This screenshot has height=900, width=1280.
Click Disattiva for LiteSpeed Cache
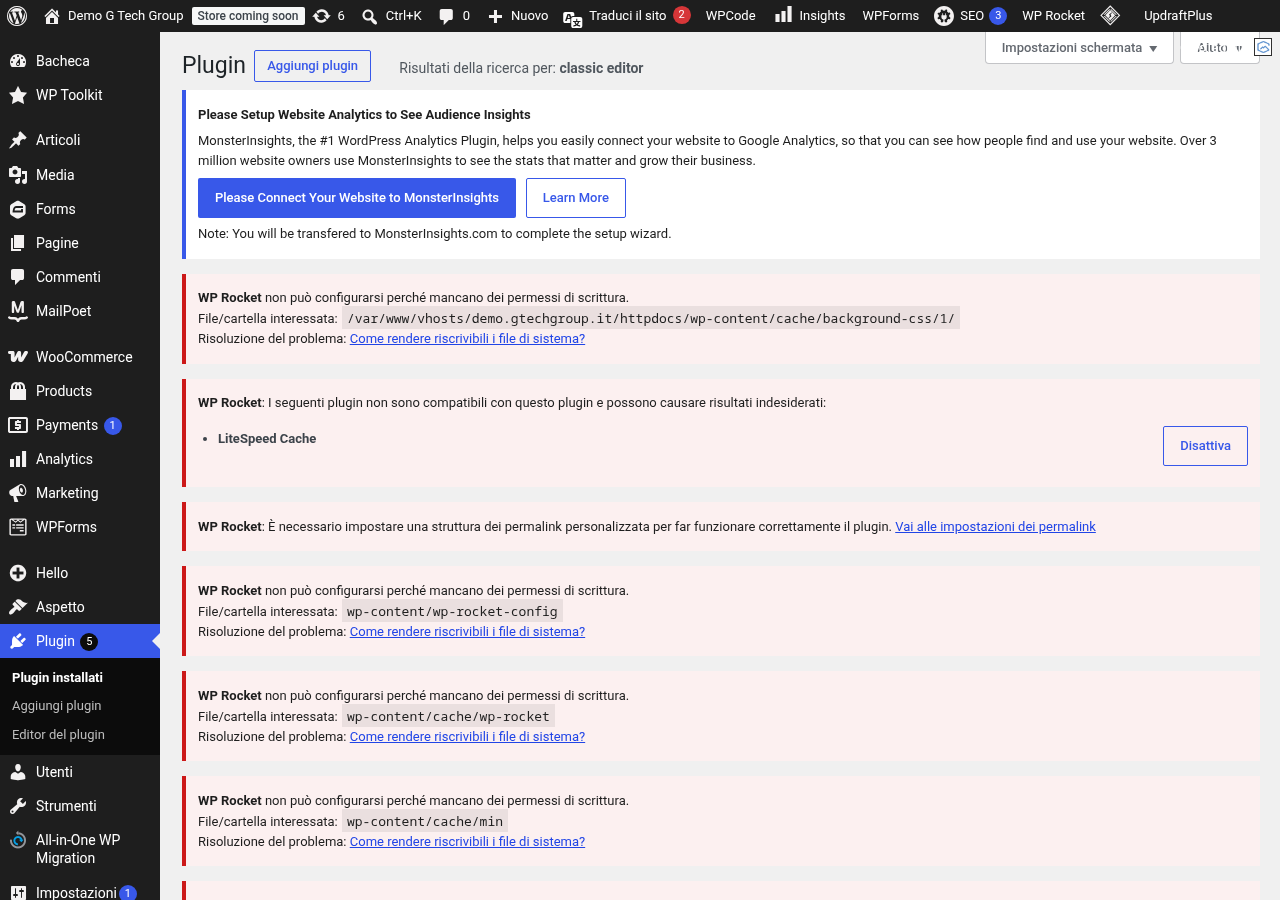(1205, 446)
